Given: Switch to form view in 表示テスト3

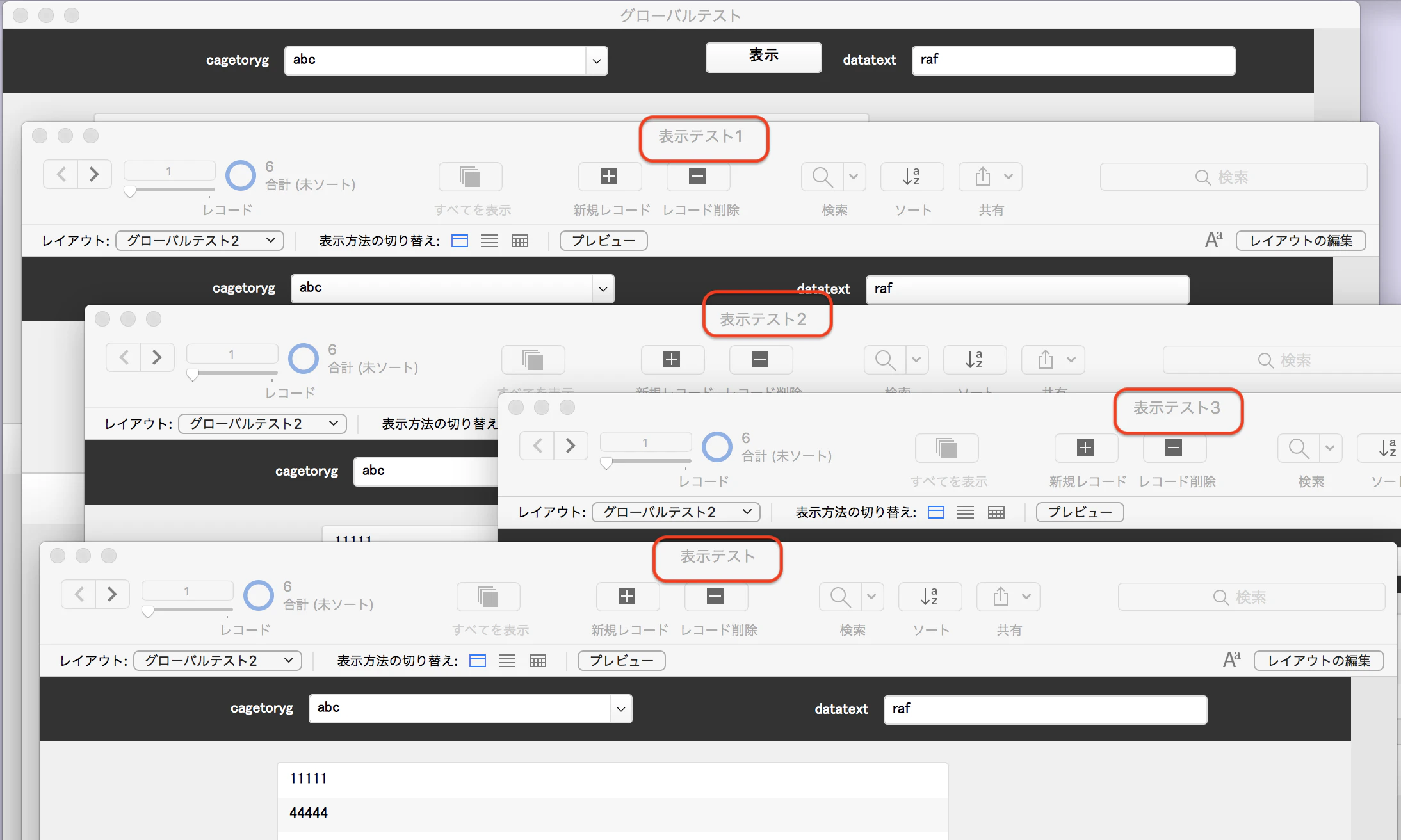Looking at the screenshot, I should 936,512.
